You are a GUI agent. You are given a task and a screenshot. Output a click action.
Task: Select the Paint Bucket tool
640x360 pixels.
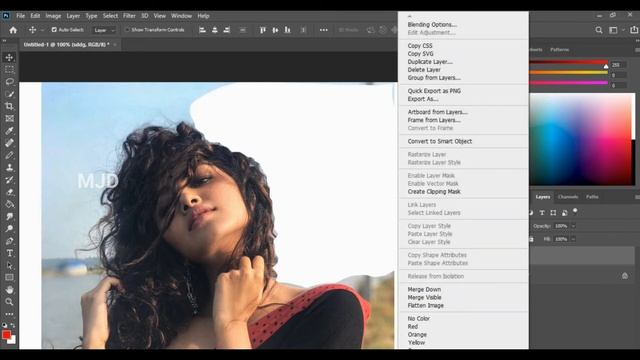tap(9, 204)
